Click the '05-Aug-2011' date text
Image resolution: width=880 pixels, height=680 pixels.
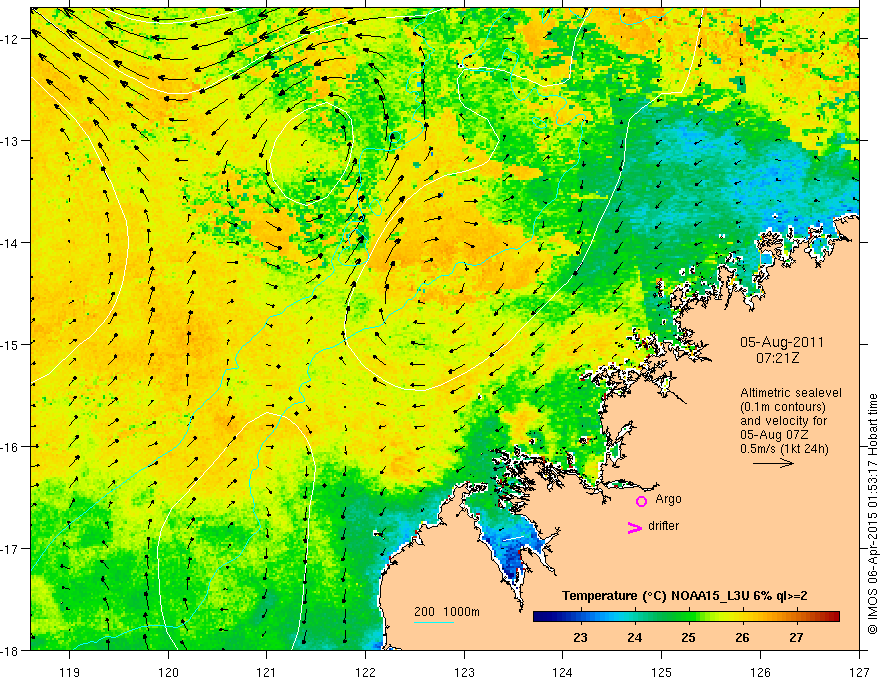coord(782,342)
